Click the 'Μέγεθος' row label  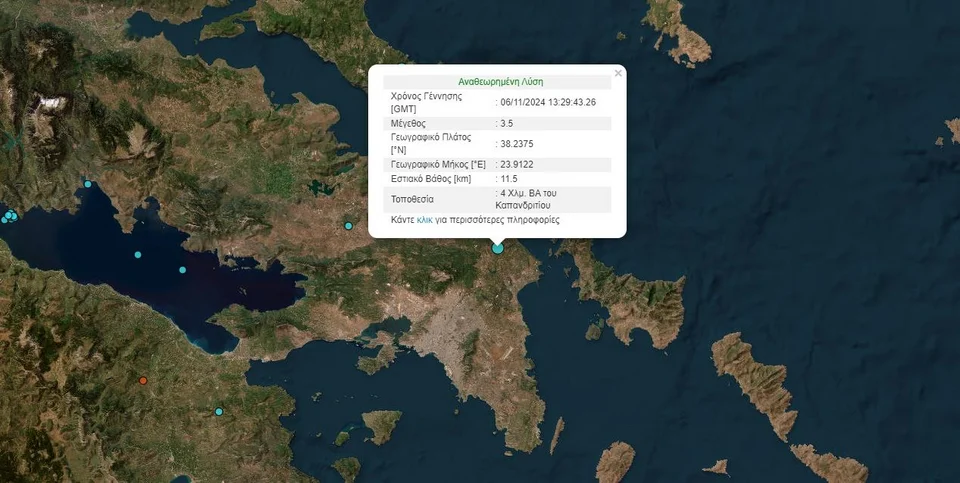[409, 123]
